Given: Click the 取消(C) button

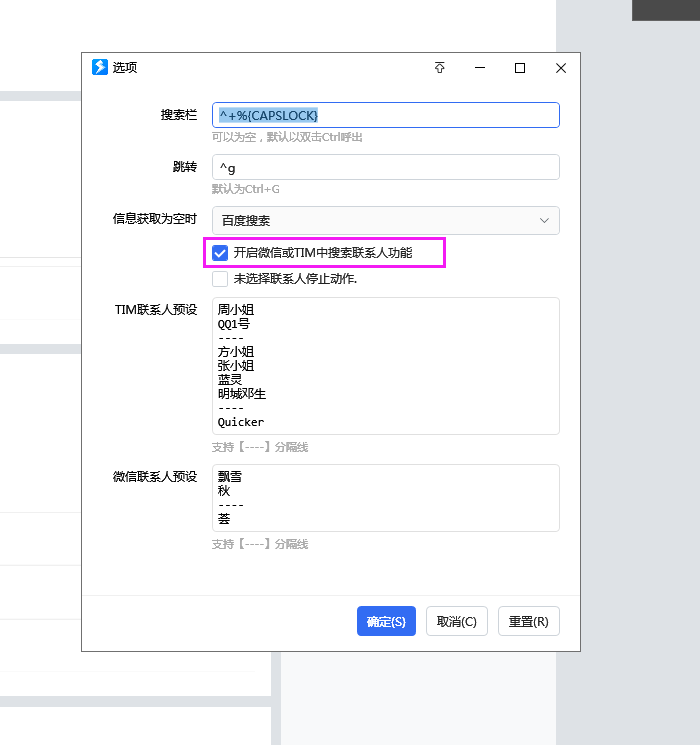Looking at the screenshot, I should pyautogui.click(x=457, y=621).
